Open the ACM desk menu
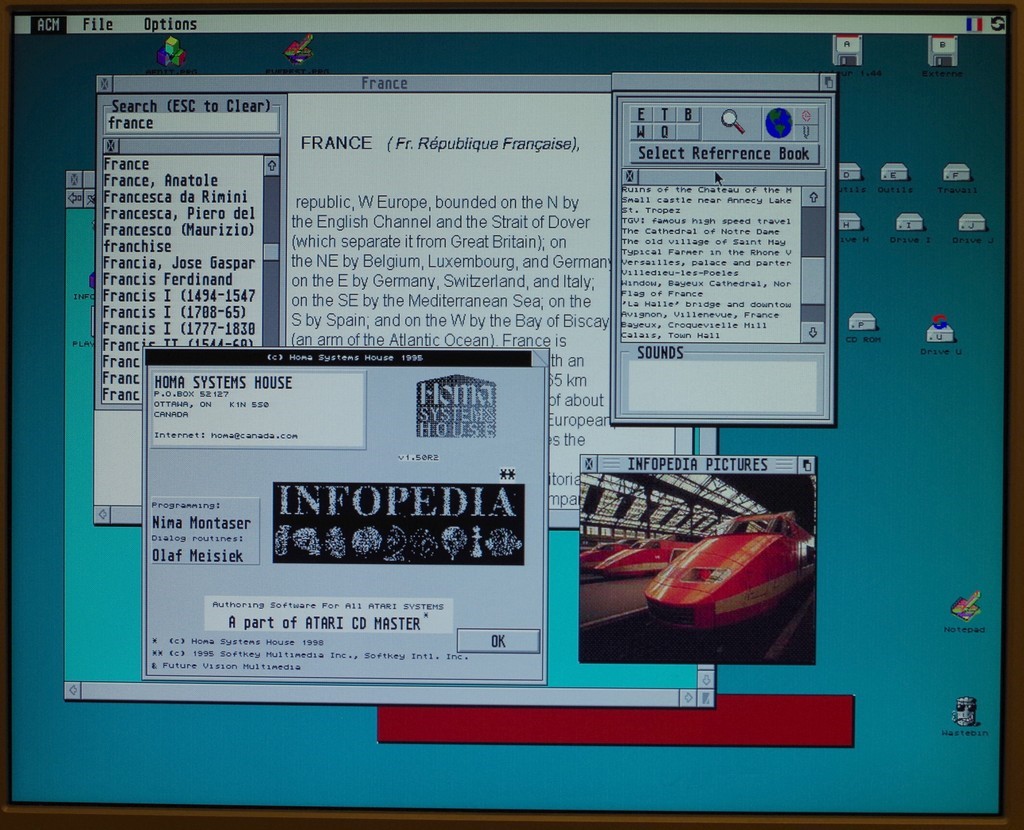1024x830 pixels. tap(48, 24)
